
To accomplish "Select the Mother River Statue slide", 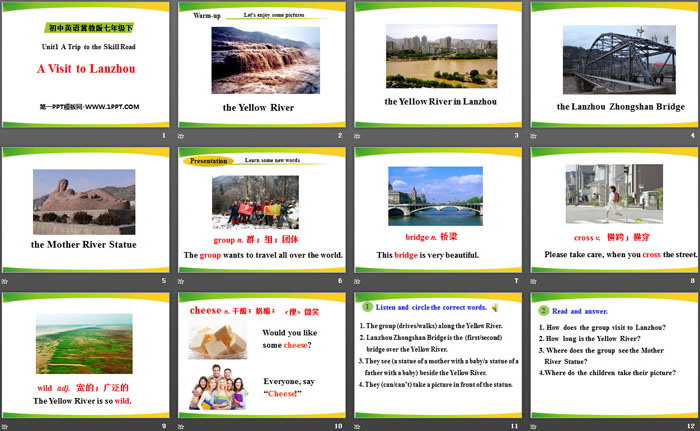I will pyautogui.click(x=86, y=210).
